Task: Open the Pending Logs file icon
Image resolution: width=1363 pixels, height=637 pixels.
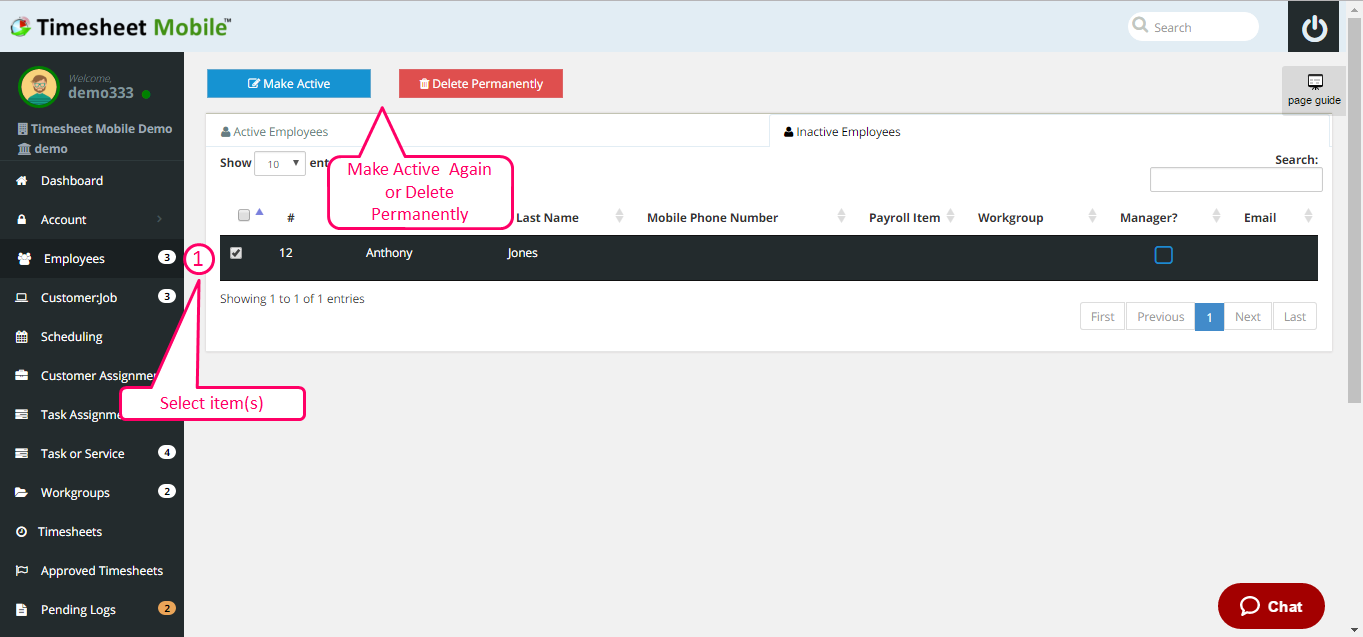Action: click(x=22, y=610)
